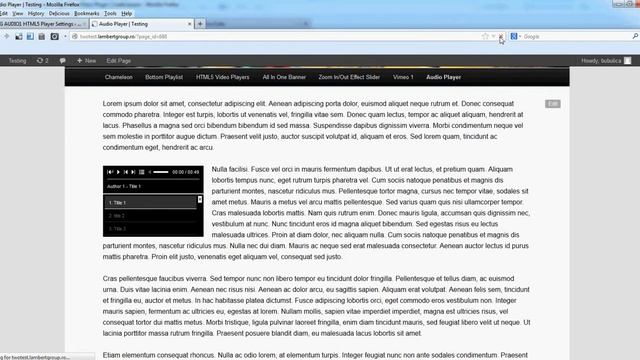Click the rewind-to-start button in the audio player

[110, 172]
